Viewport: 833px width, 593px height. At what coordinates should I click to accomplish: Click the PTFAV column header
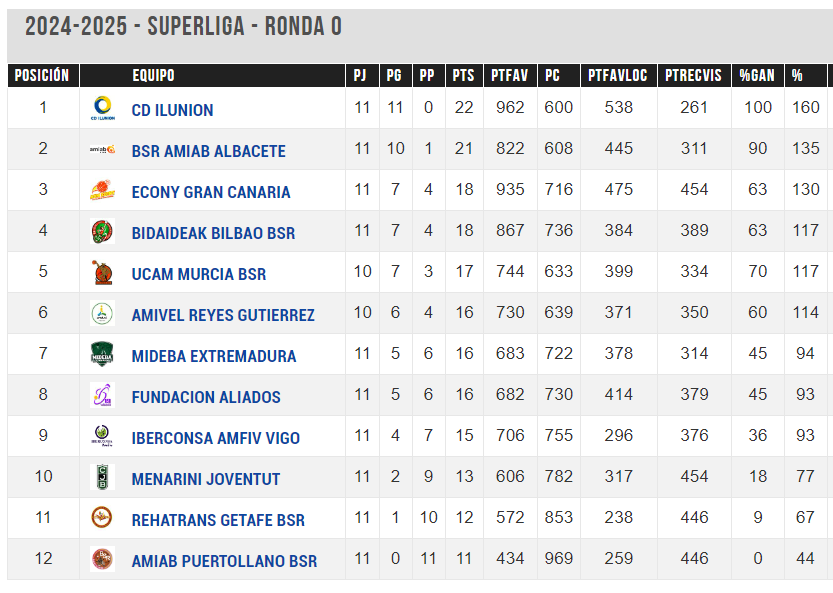point(510,75)
